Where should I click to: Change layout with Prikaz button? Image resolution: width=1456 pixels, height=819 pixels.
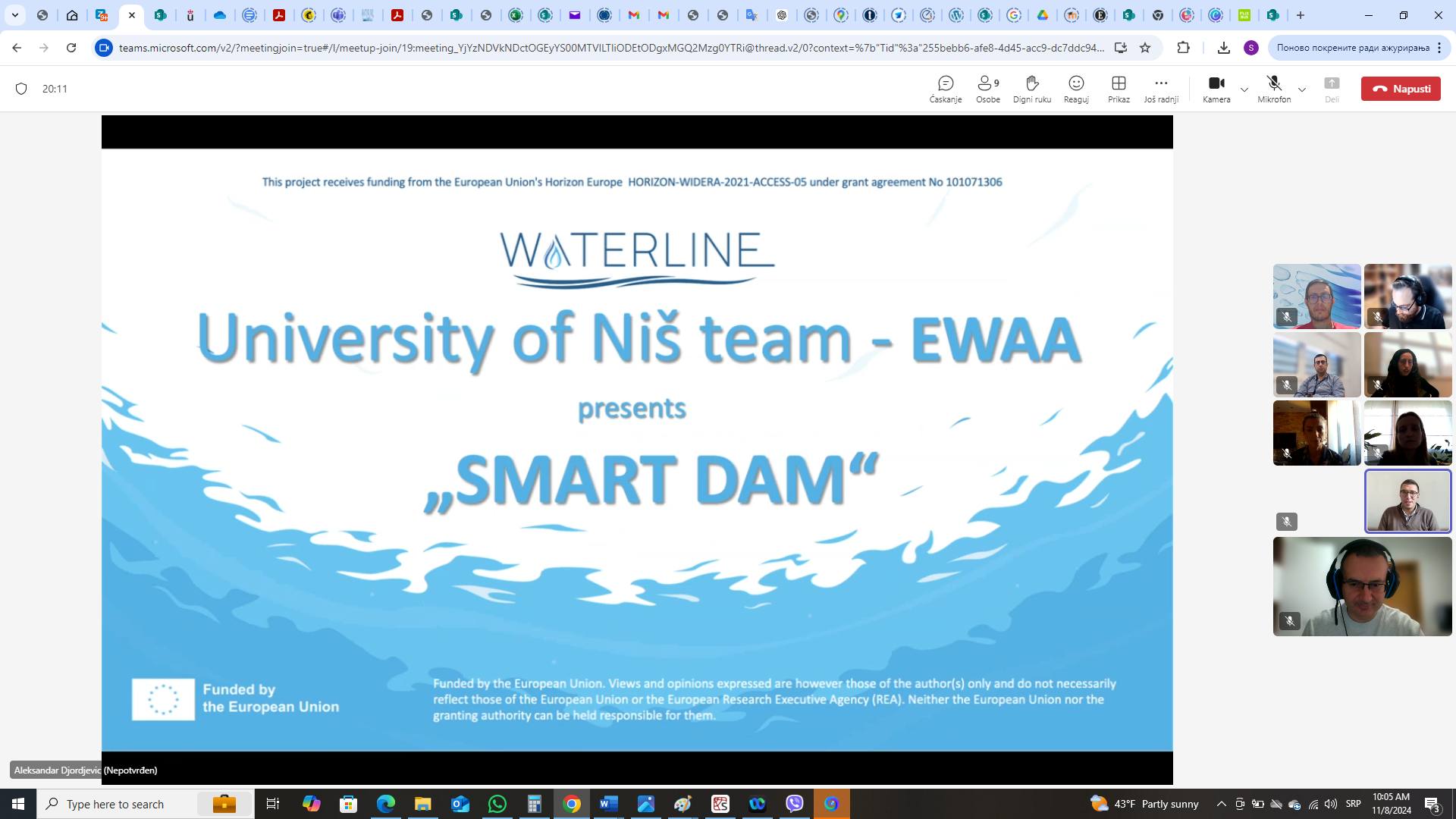1119,89
